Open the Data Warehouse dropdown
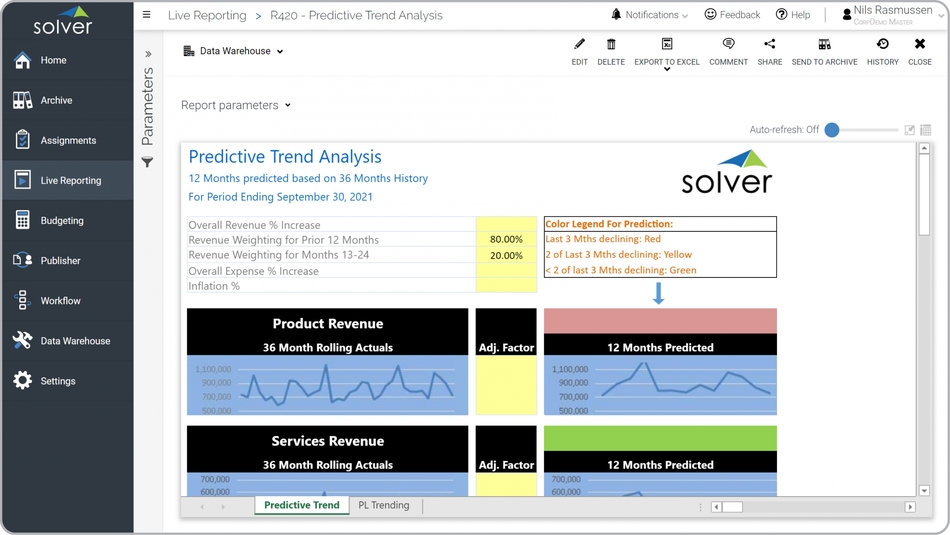The image size is (950, 535). (x=233, y=51)
